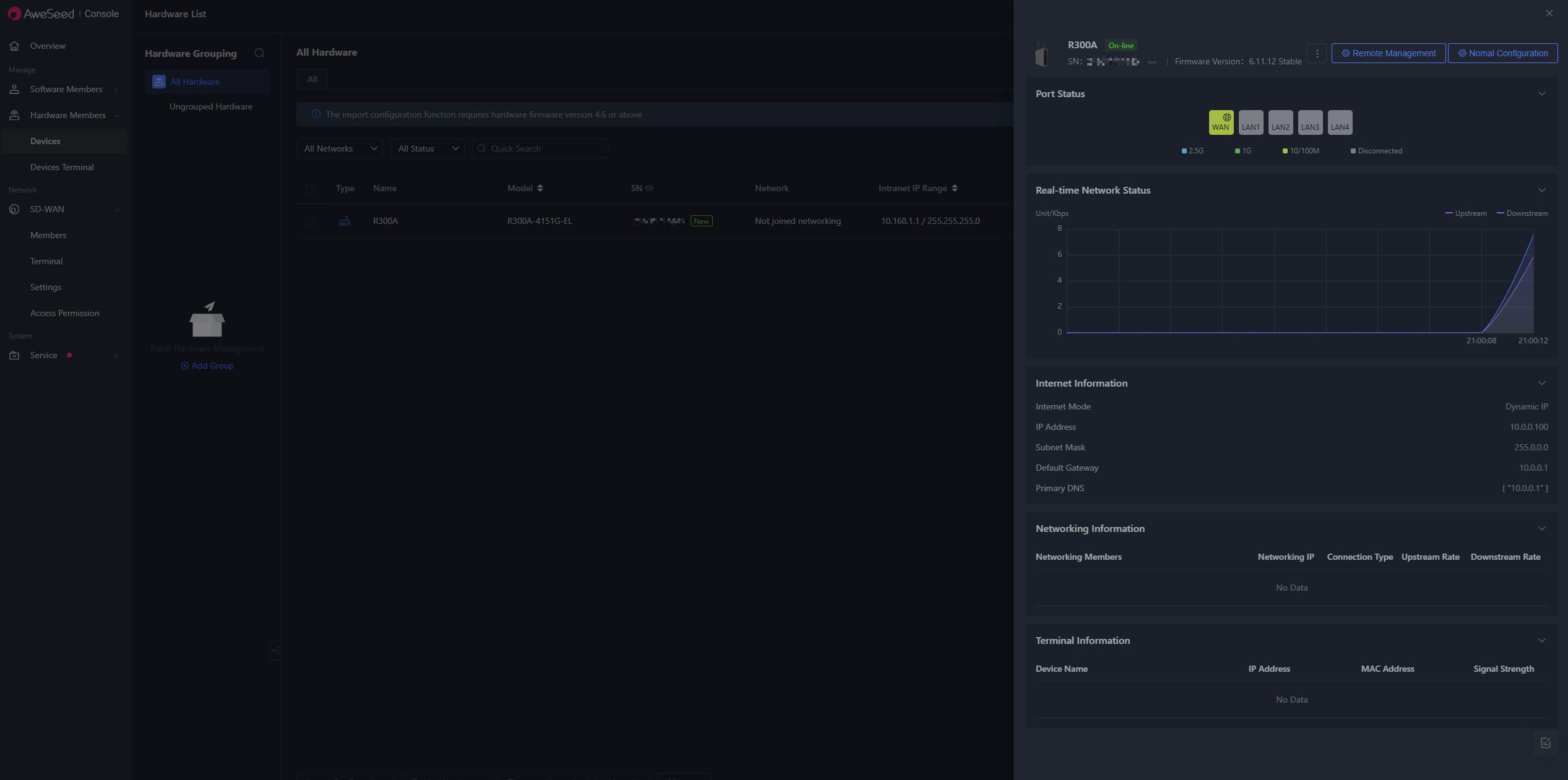Collapse Port Status section
1568x780 pixels.
click(x=1541, y=94)
